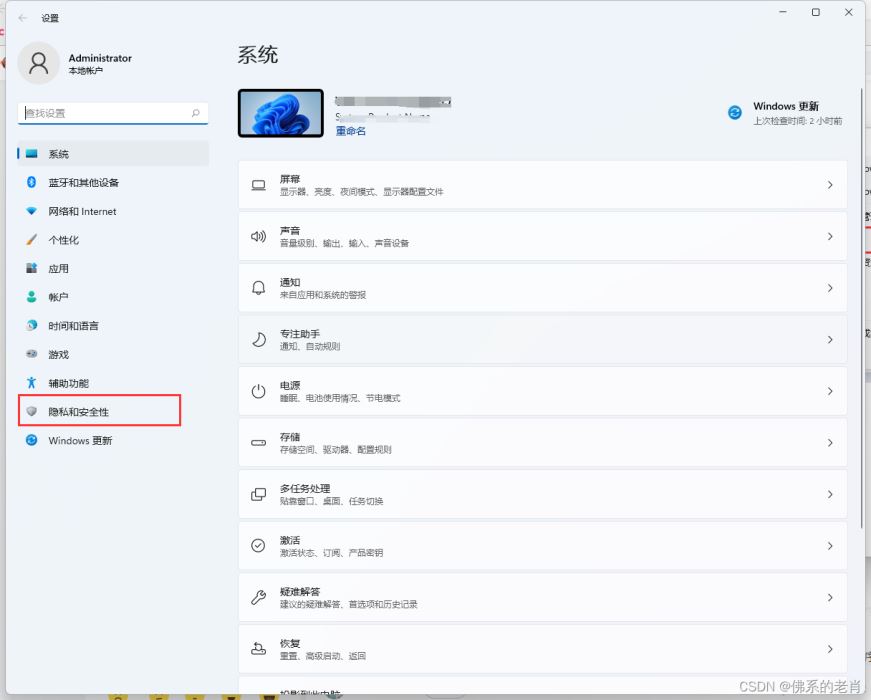The width and height of the screenshot is (871, 700).
Task: Click the 屏幕 display icon
Action: point(258,185)
